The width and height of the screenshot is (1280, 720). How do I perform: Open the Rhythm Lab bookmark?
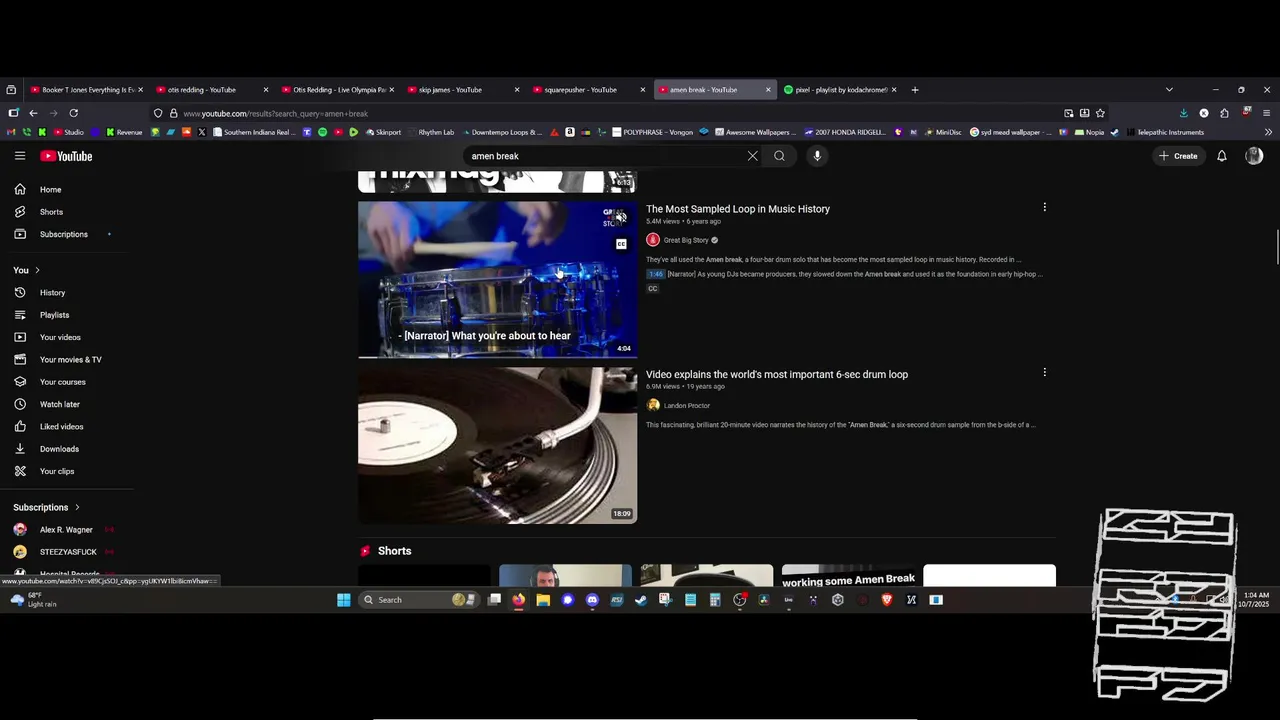click(431, 132)
